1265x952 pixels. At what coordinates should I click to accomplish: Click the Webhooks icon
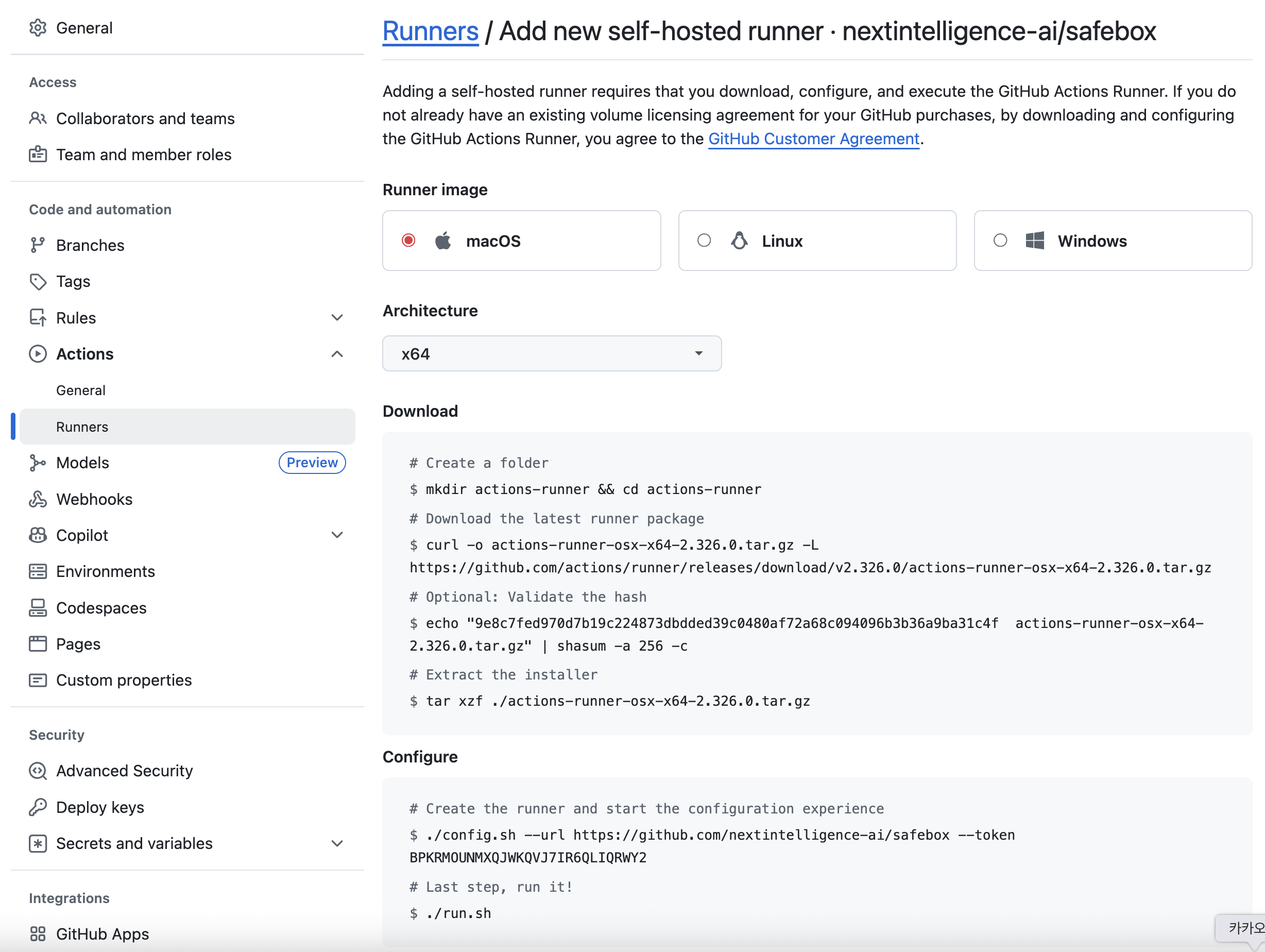(x=38, y=499)
